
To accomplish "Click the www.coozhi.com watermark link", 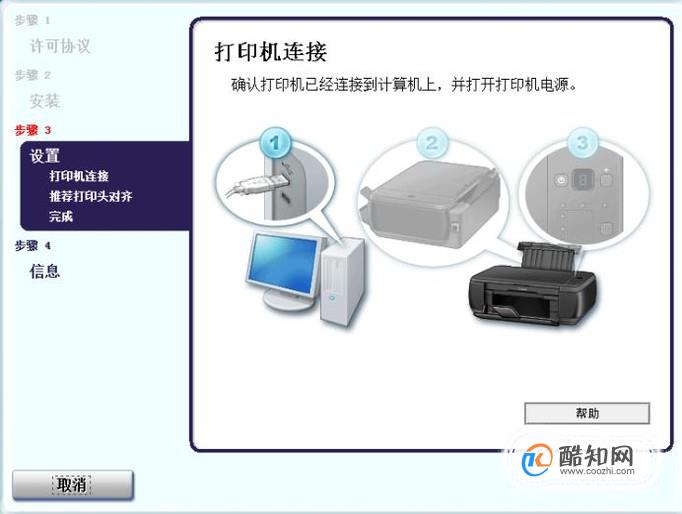I will click(597, 471).
